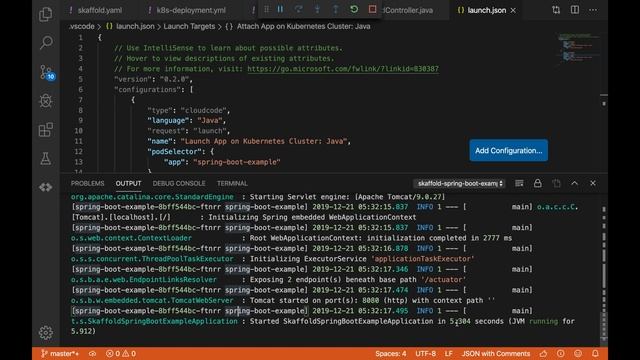Open Changes compare icon in editor title
The height and width of the screenshot is (360, 640).
coord(556,10)
